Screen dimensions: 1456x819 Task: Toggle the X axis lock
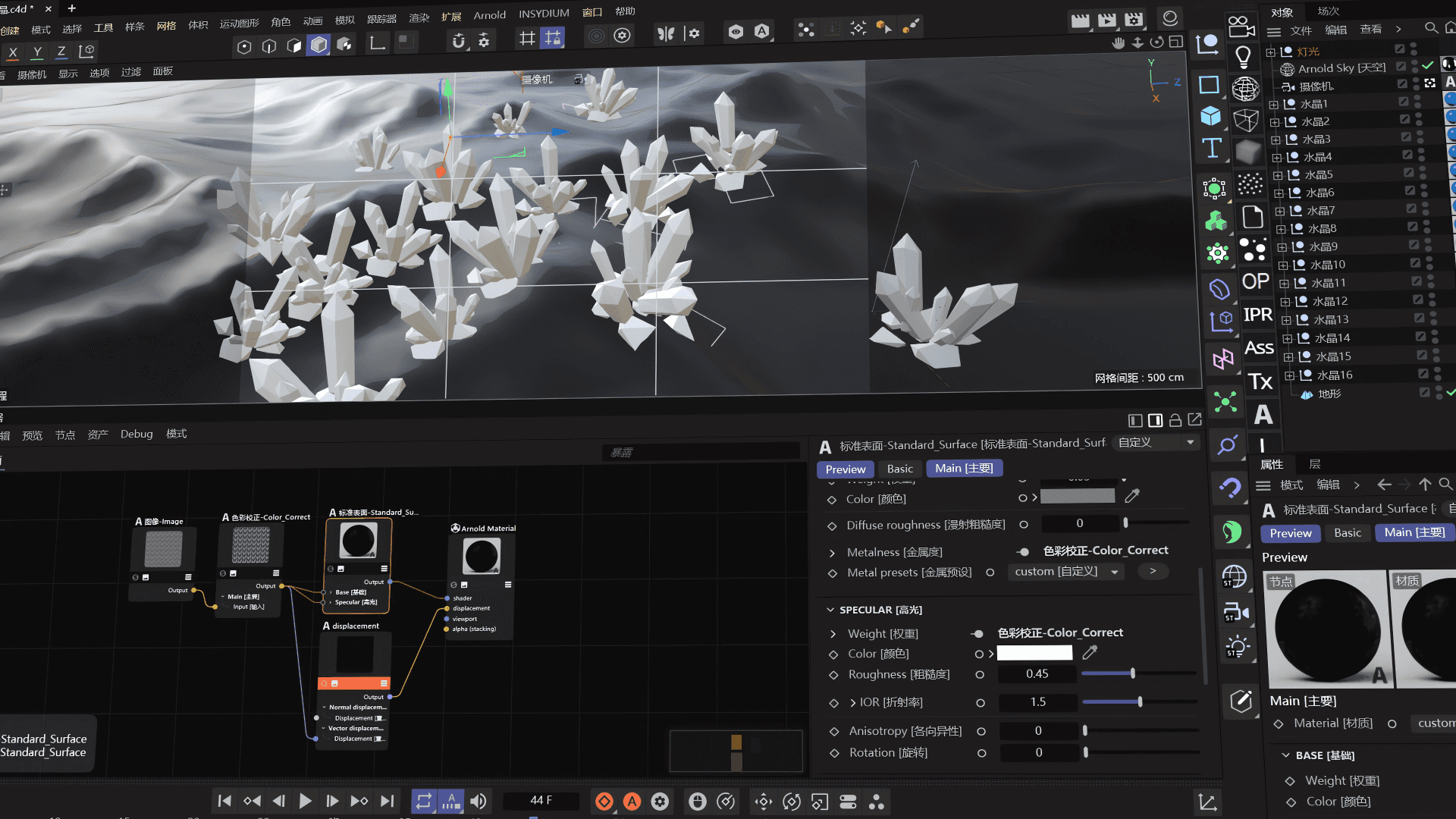[x=13, y=52]
